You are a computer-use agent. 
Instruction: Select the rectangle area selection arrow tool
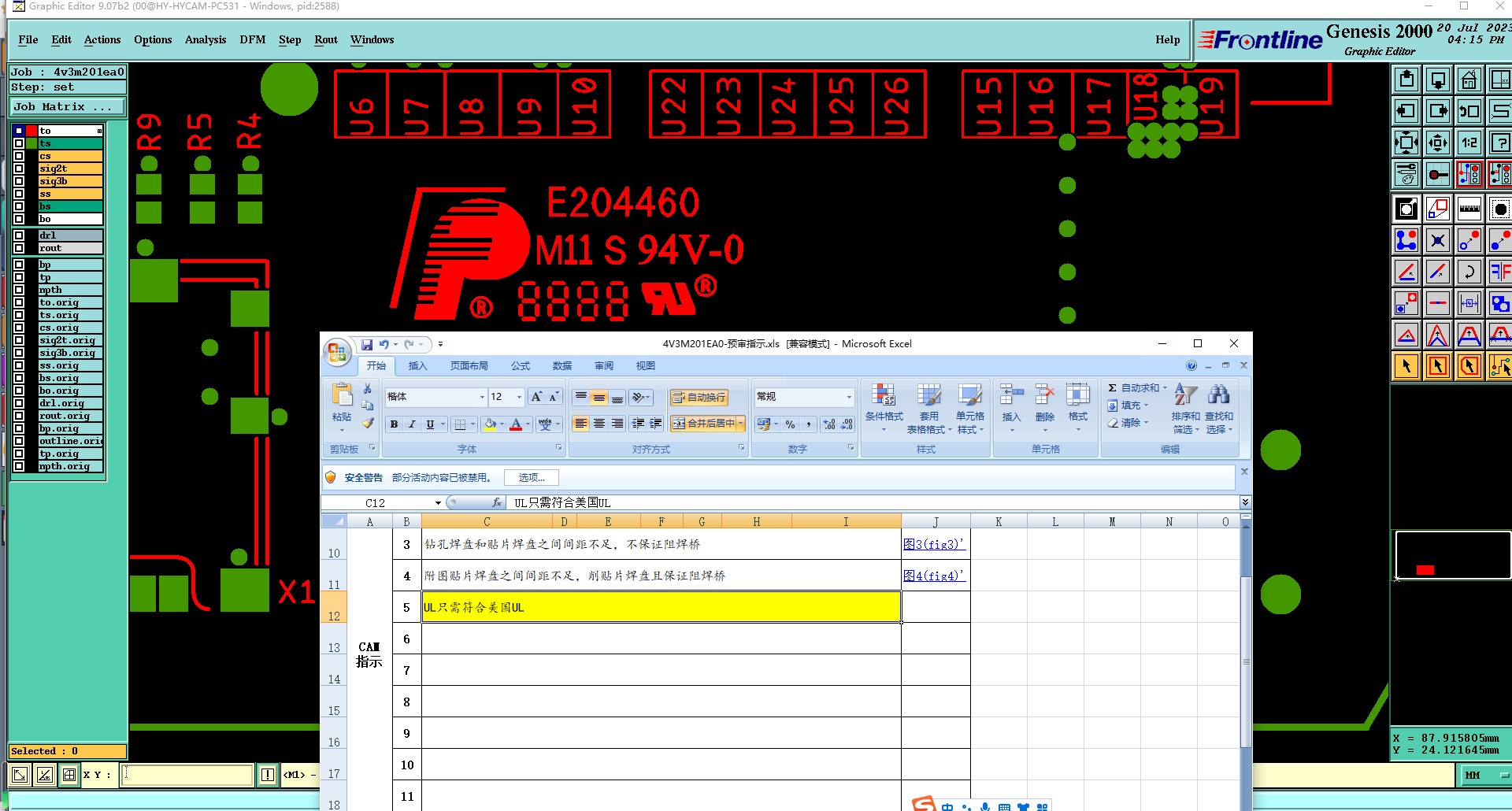[x=1438, y=366]
